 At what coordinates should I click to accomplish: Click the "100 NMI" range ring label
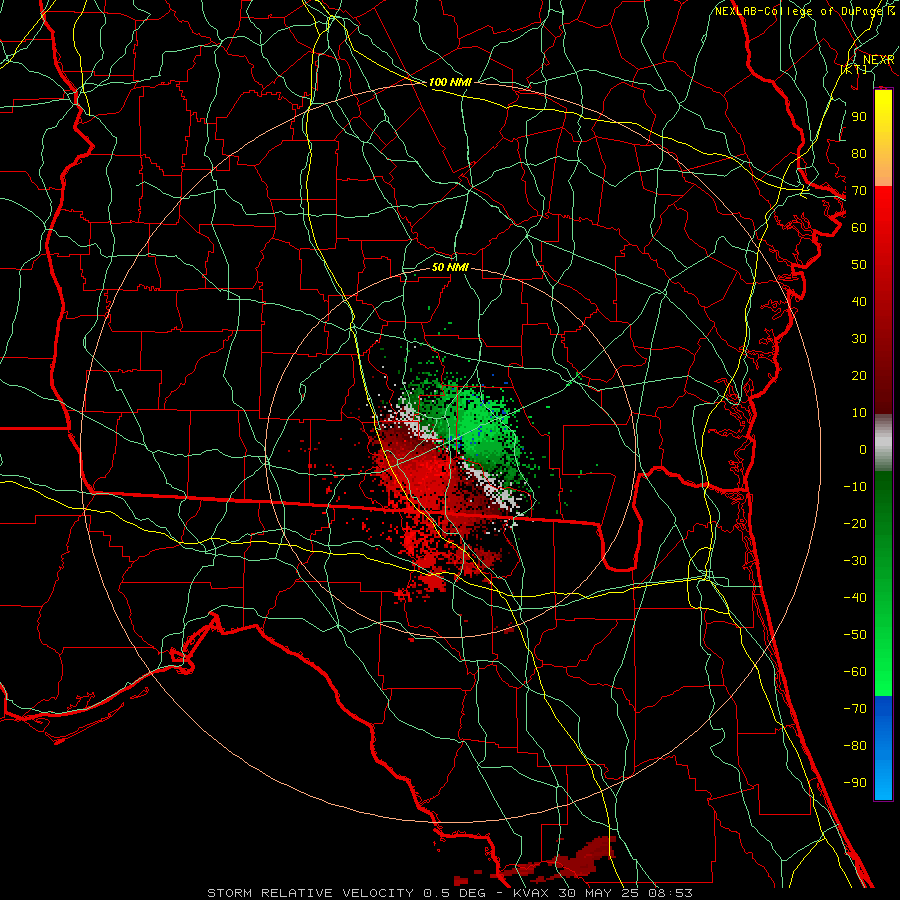point(450,82)
